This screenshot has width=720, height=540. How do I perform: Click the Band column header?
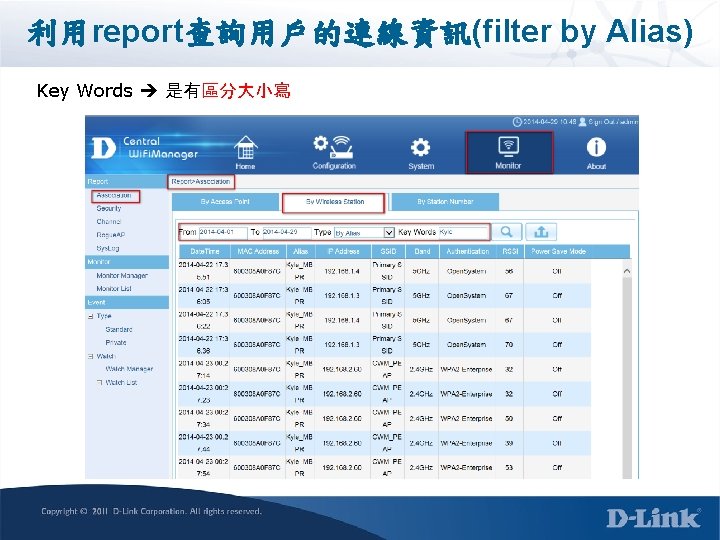[422, 252]
